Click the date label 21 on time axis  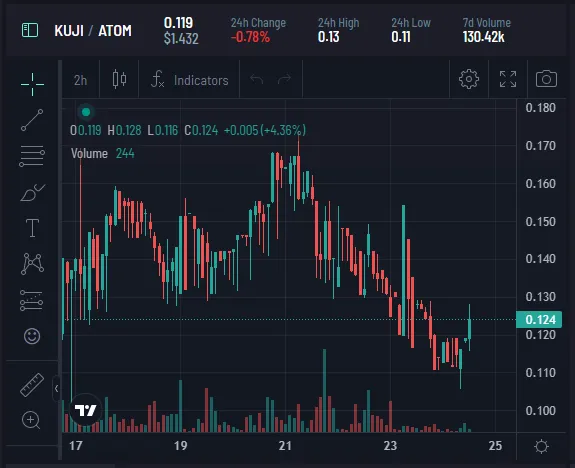(x=285, y=446)
